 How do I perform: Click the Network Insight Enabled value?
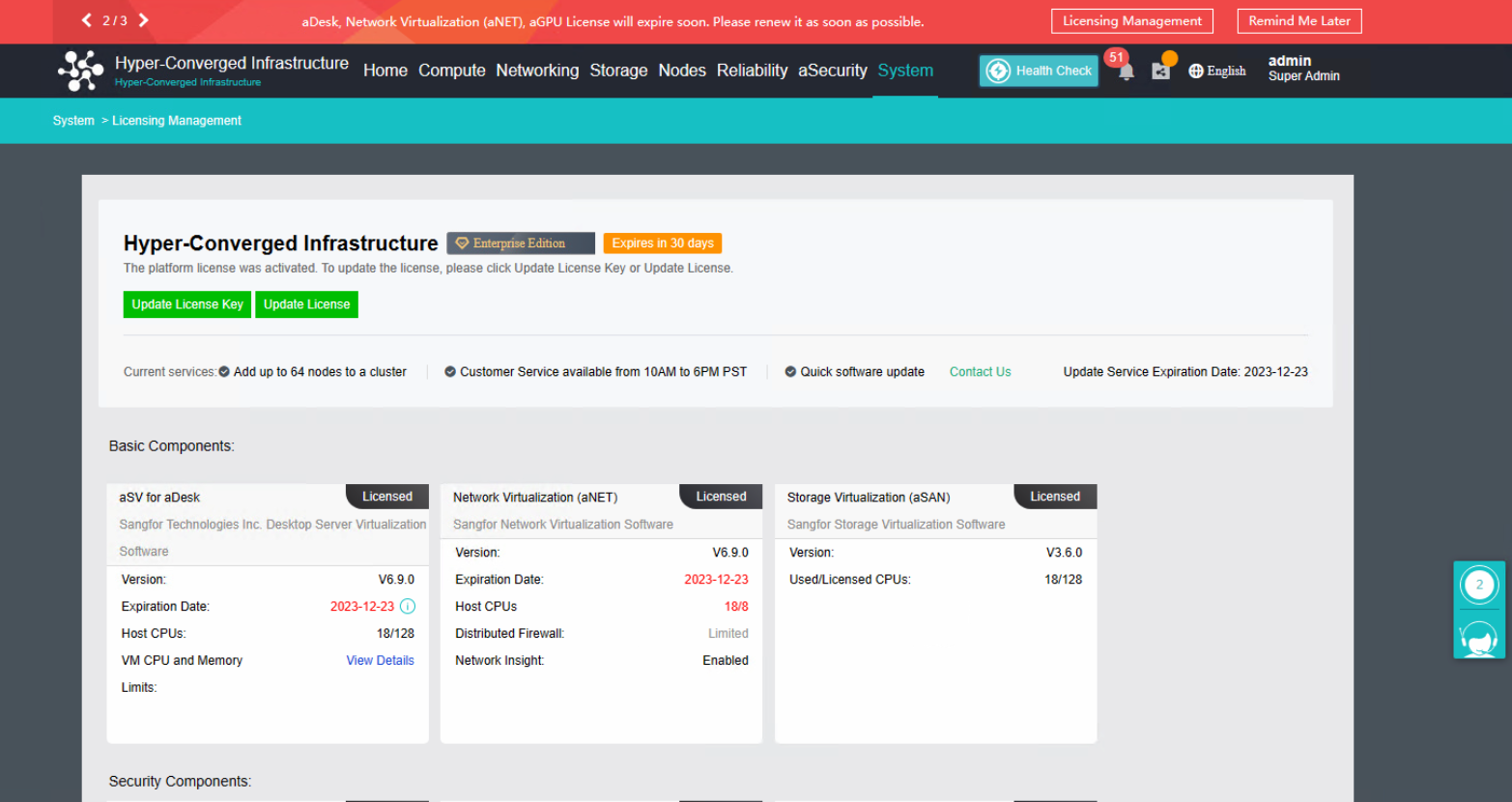[726, 661]
